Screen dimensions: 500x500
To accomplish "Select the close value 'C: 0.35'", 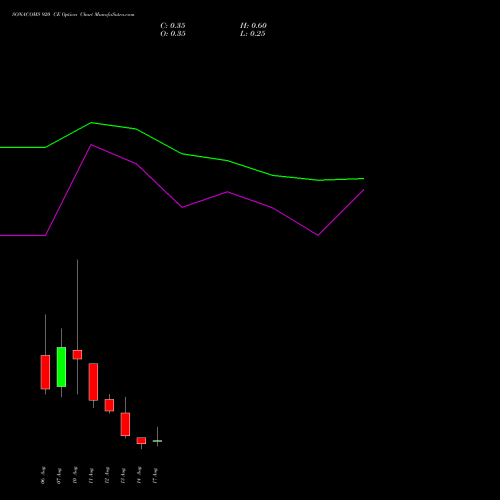I will click(x=173, y=26).
